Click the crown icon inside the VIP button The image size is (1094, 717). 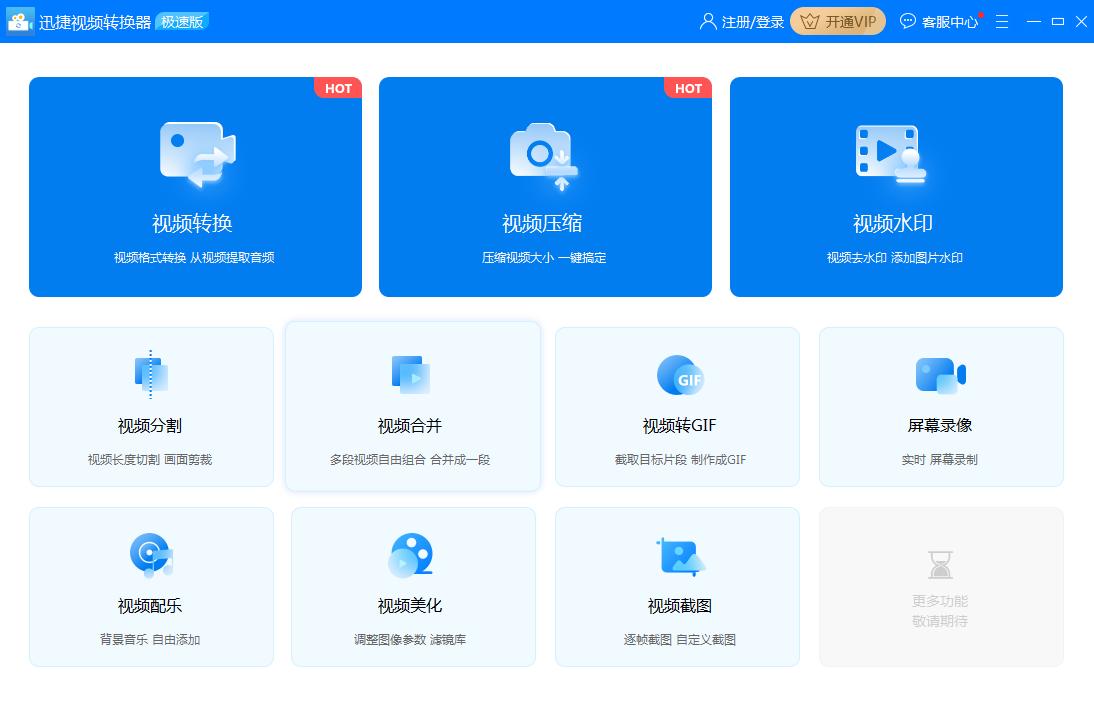(812, 20)
